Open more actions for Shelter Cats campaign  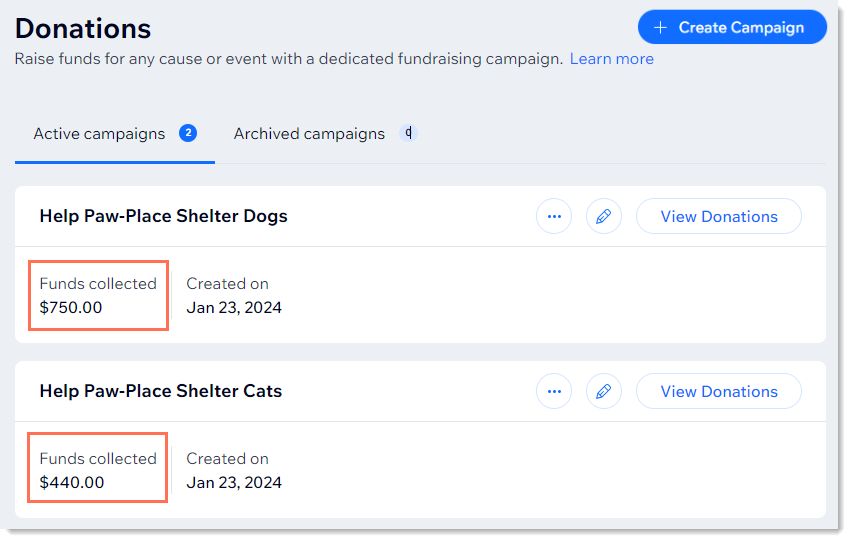pyautogui.click(x=554, y=391)
